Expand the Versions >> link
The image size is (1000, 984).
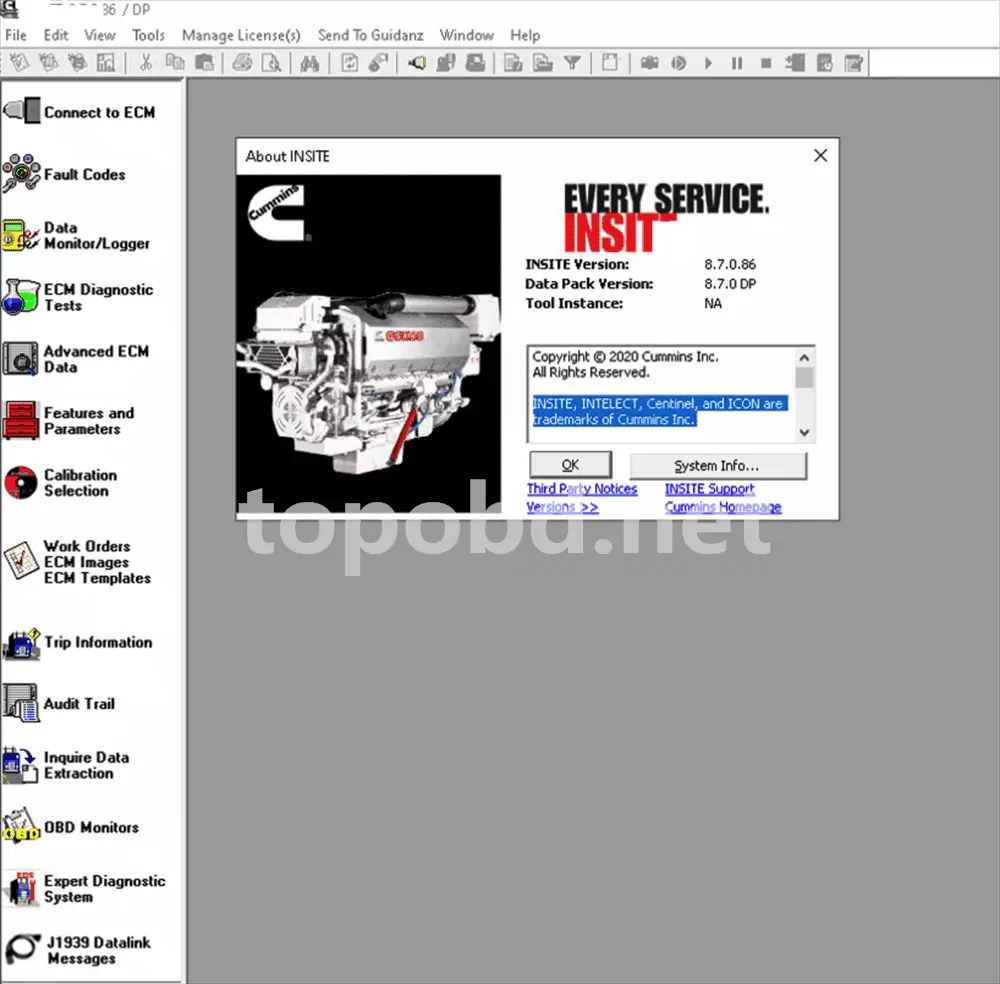pyautogui.click(x=562, y=507)
